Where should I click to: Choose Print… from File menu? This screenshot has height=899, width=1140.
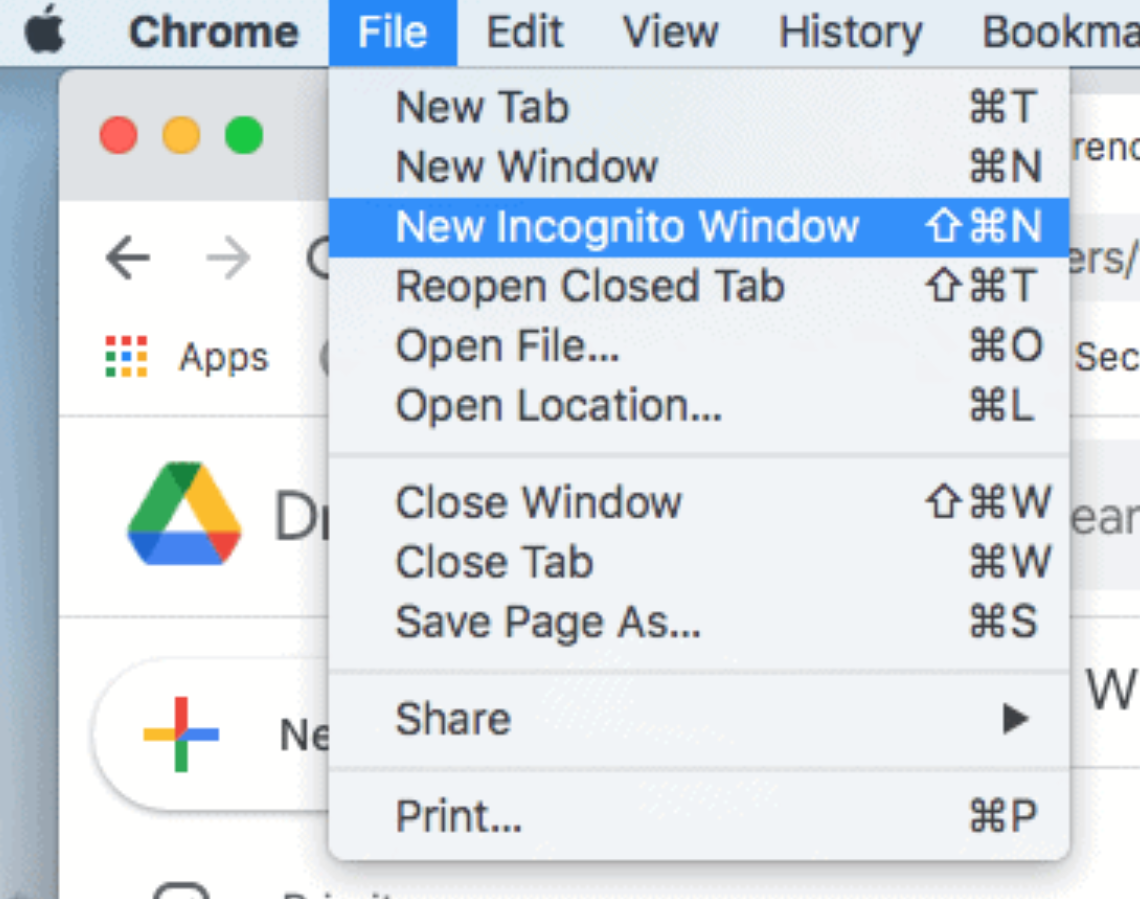(458, 816)
